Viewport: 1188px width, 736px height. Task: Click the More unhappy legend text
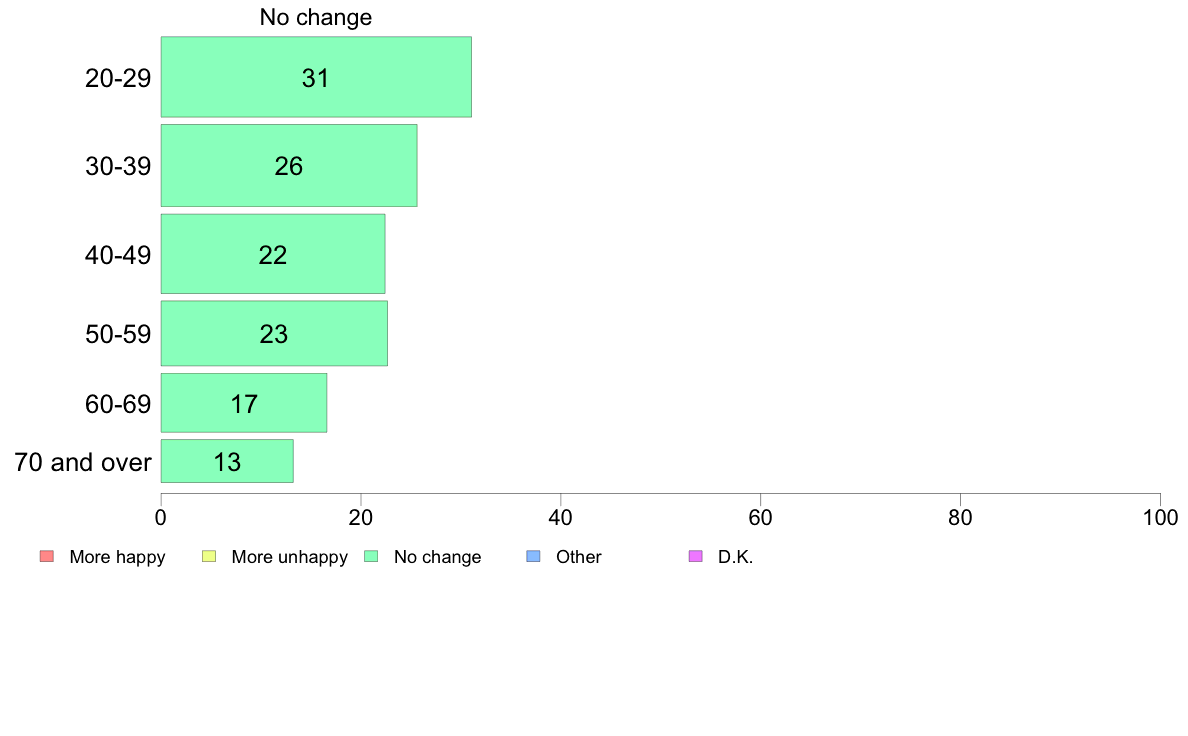(289, 557)
